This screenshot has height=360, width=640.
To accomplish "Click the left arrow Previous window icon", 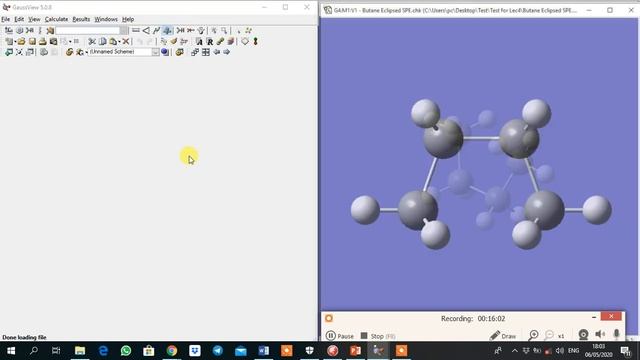I will (x=216, y=52).
